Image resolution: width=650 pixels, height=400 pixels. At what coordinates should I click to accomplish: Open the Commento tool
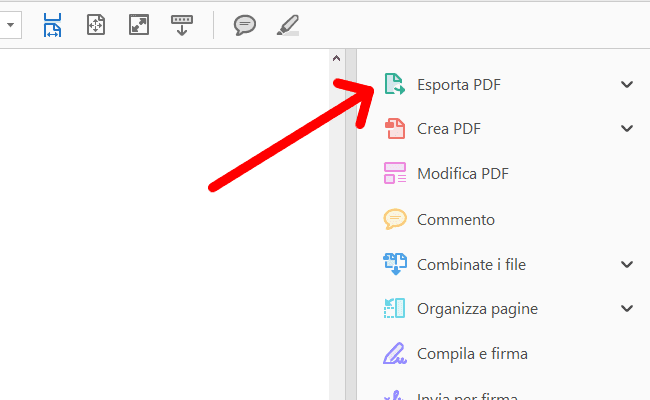coord(455,219)
